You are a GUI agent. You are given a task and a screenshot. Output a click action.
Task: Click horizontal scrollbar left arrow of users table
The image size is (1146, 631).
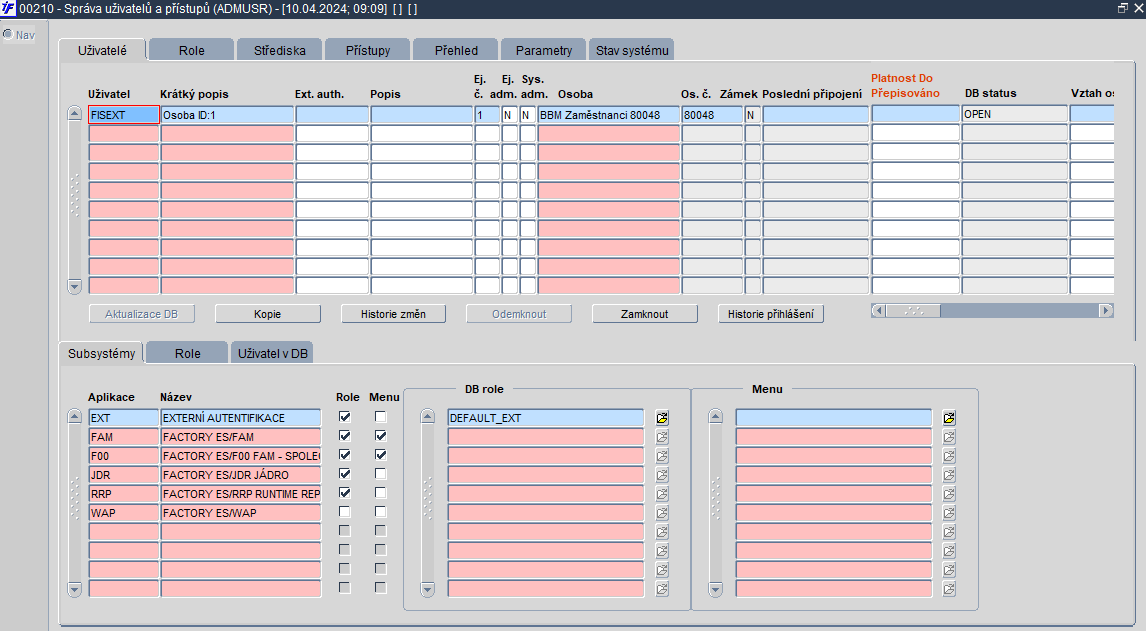tap(879, 311)
